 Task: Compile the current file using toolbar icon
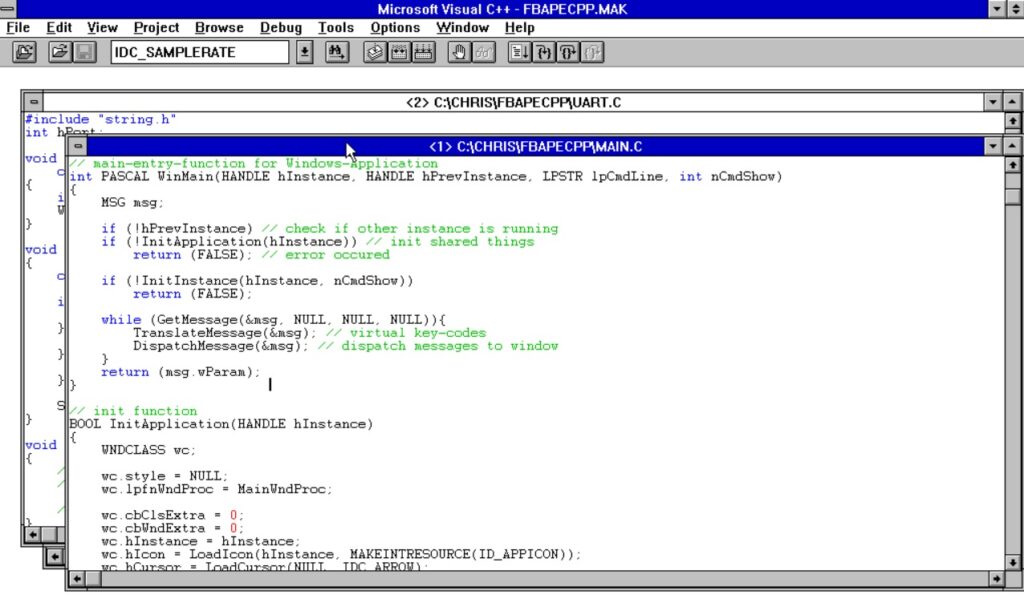pos(375,53)
